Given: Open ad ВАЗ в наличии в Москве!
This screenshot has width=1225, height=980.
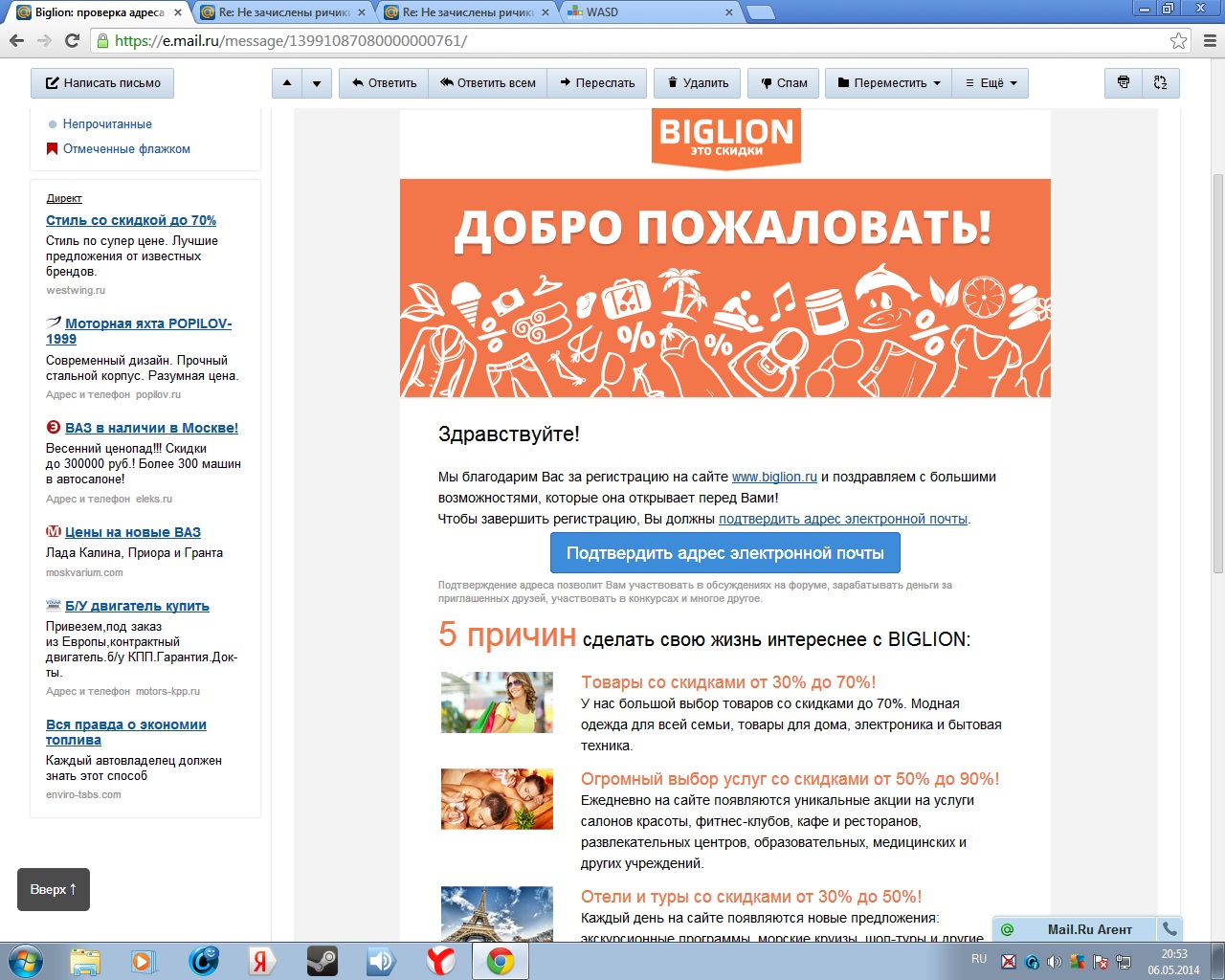Looking at the screenshot, I should (151, 428).
